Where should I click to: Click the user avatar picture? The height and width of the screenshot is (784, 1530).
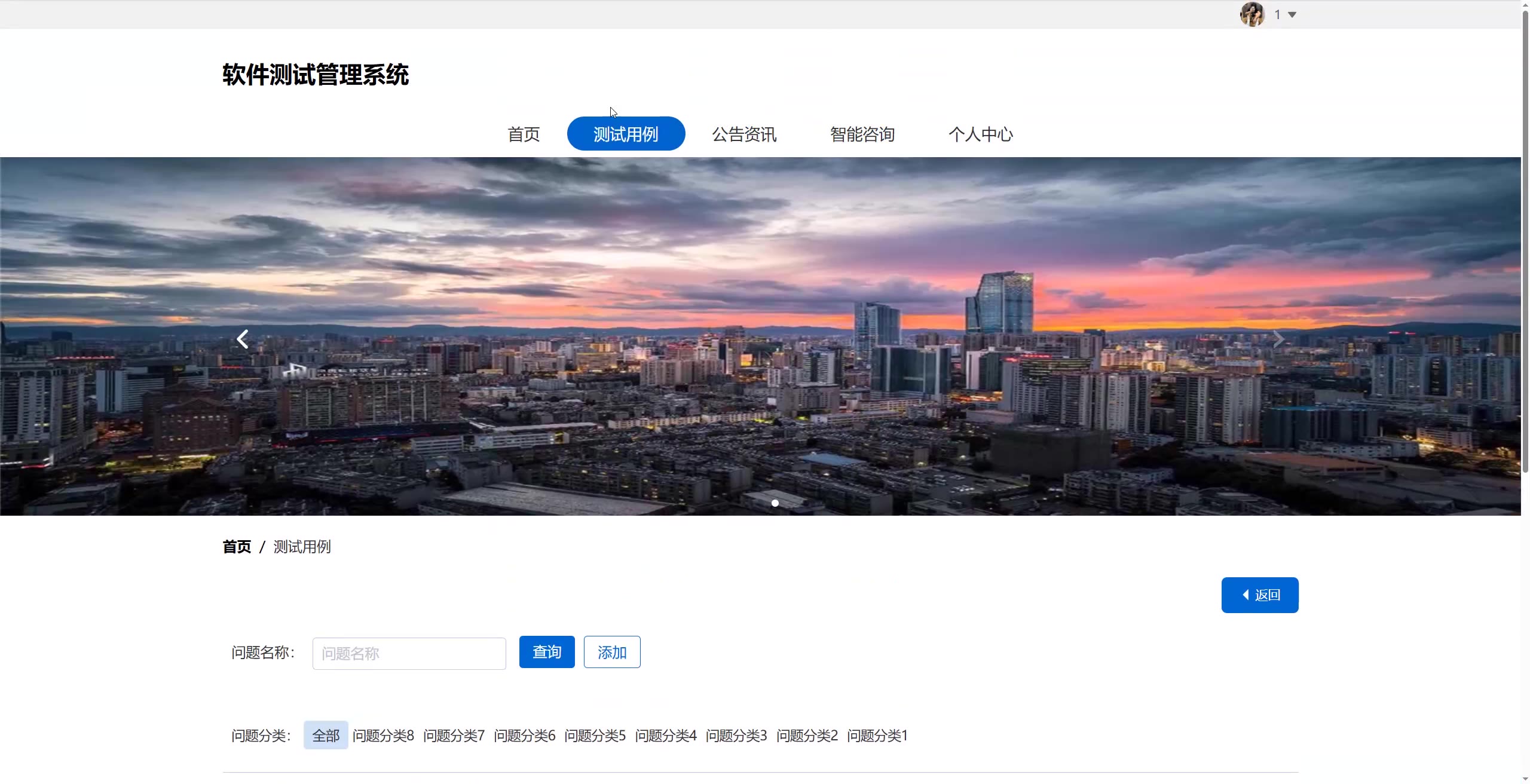pos(1252,14)
